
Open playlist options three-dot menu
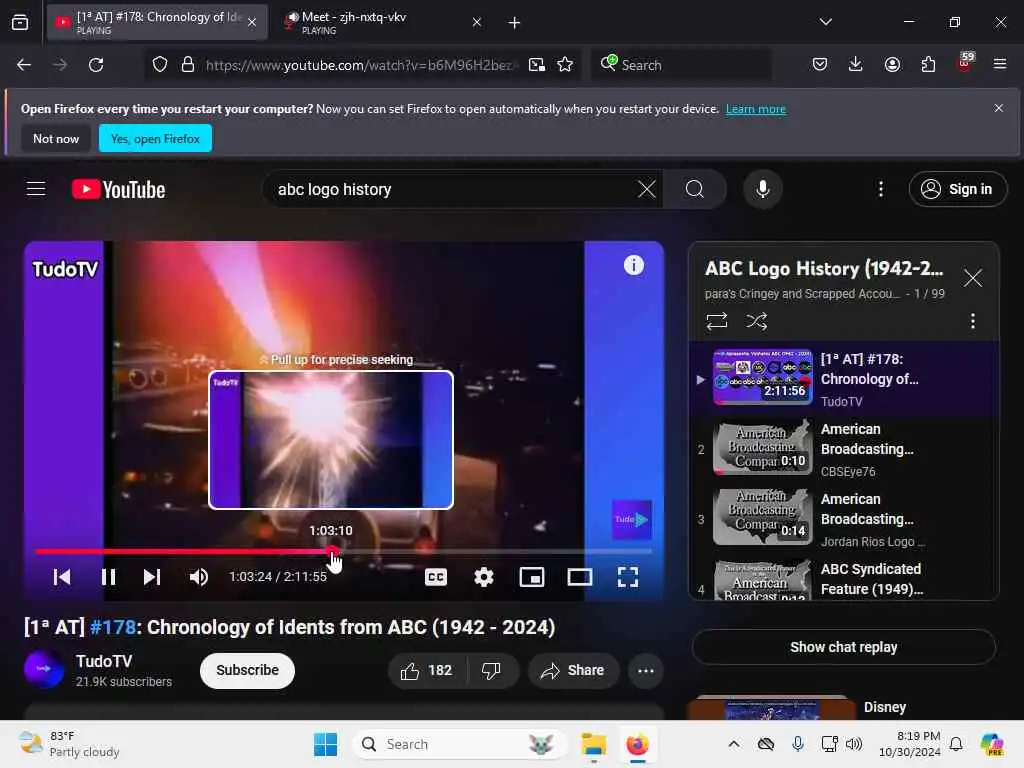(972, 321)
